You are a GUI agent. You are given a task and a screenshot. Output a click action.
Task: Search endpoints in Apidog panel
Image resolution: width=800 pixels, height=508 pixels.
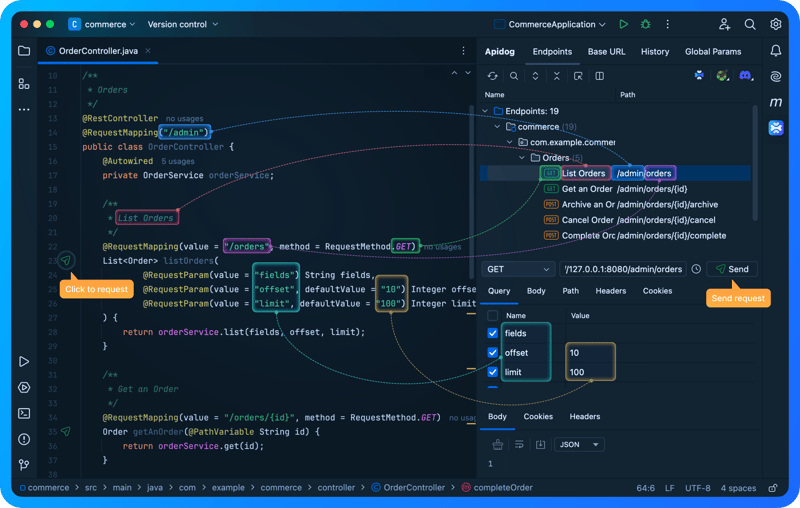point(514,75)
